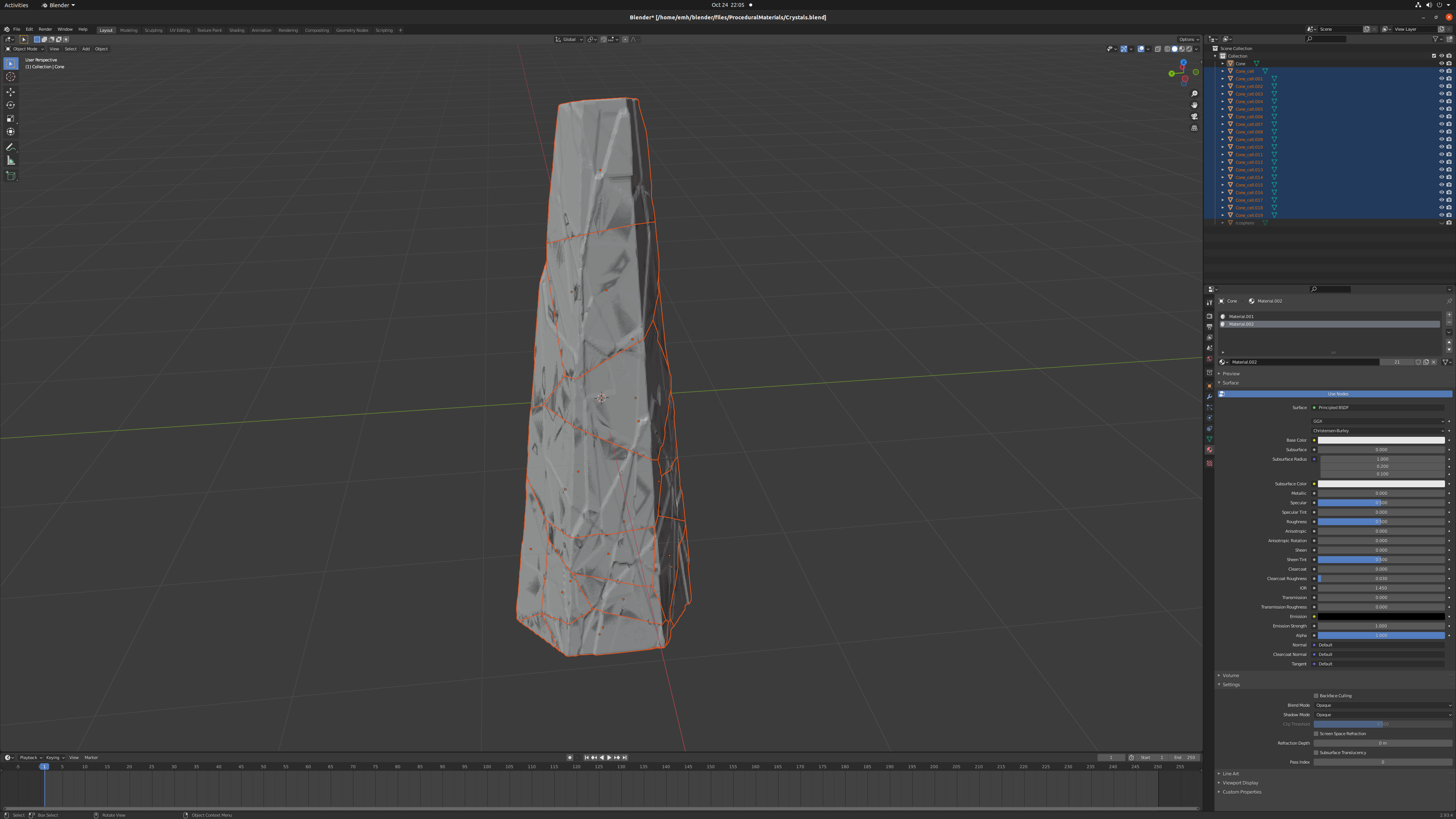This screenshot has width=1456, height=819.
Task: Switch to Geometry Nodes workspace tab
Action: (352, 30)
